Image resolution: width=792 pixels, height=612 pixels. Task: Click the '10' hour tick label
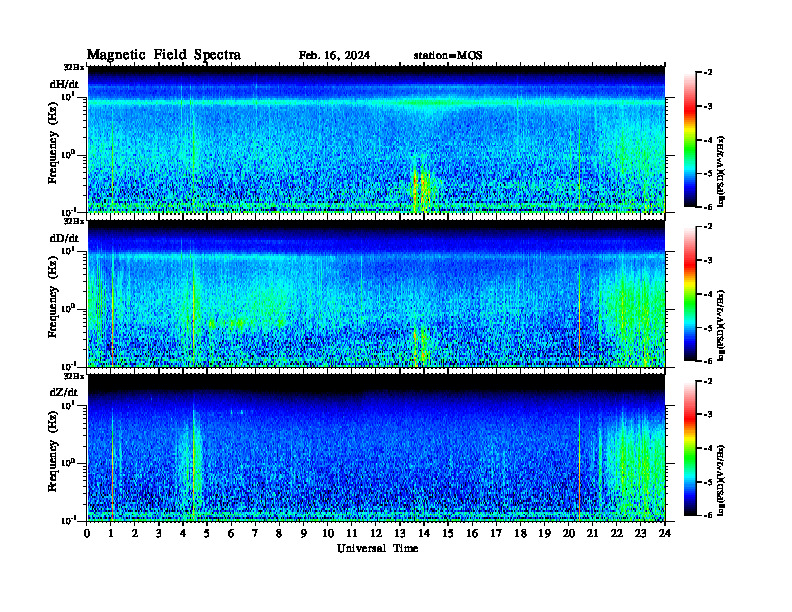tap(328, 534)
